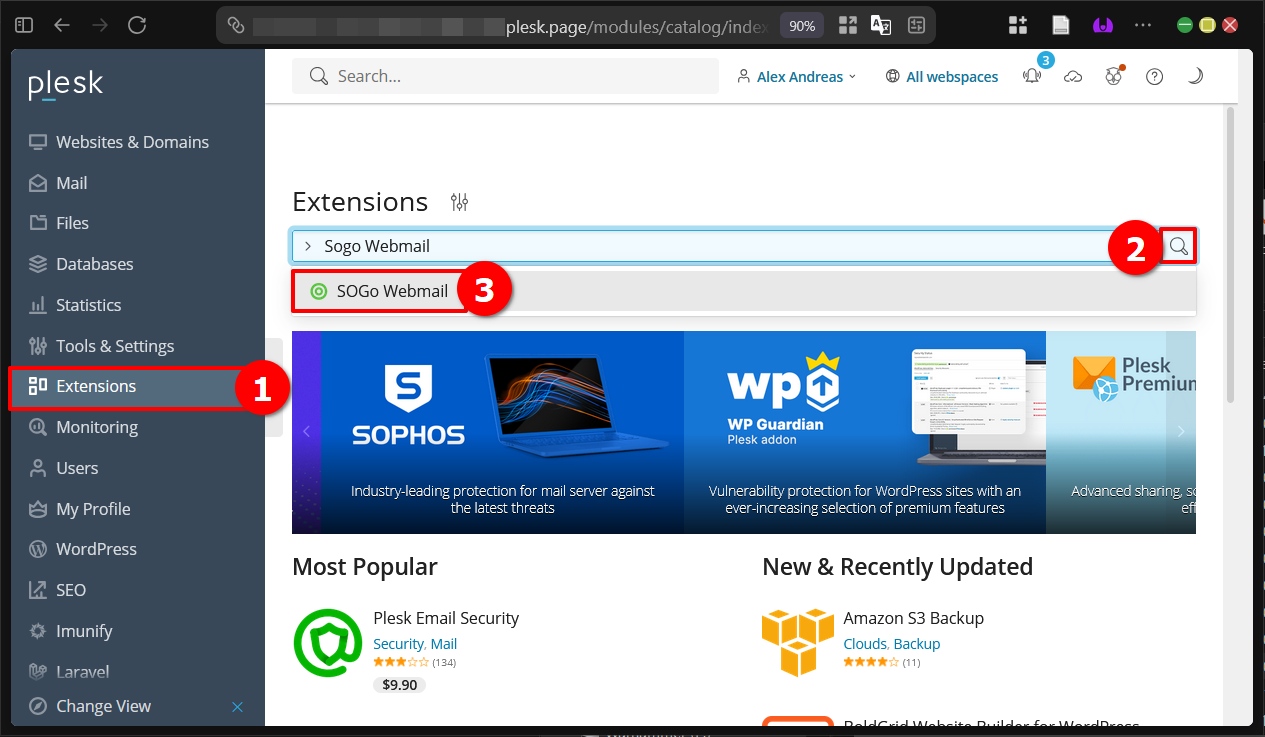Click translate page icon
This screenshot has height=737, width=1265.
pyautogui.click(x=881, y=25)
